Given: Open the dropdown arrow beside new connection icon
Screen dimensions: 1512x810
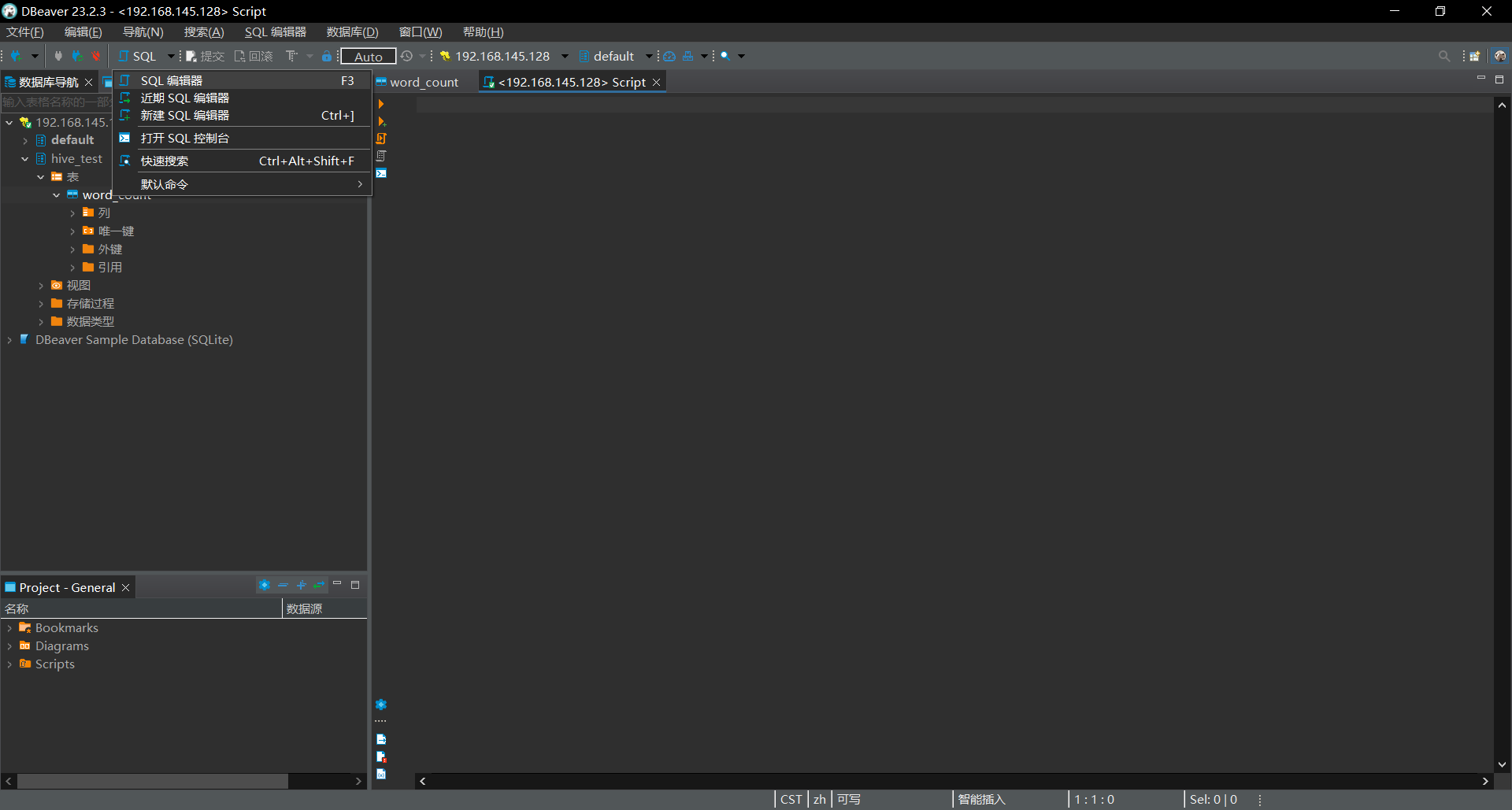Looking at the screenshot, I should pyautogui.click(x=35, y=56).
